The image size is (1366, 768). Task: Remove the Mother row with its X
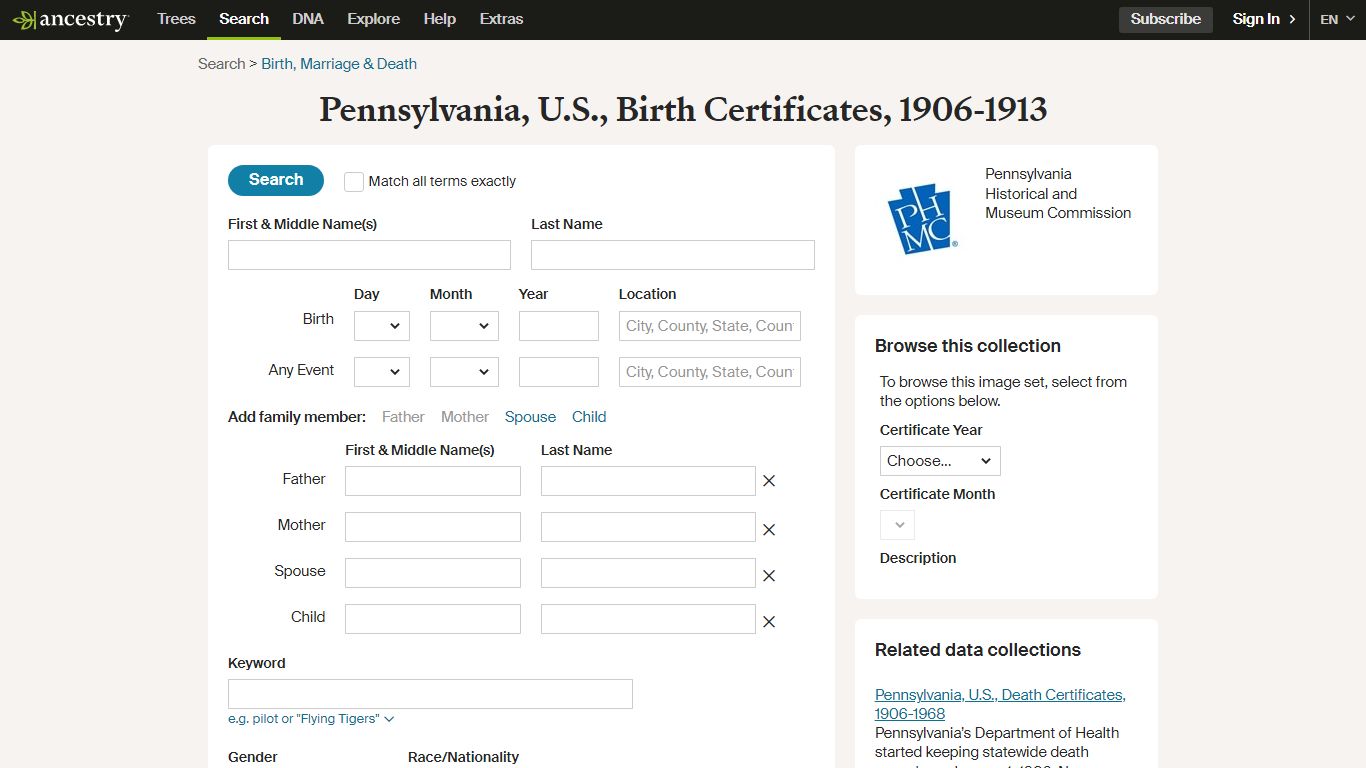click(x=769, y=530)
